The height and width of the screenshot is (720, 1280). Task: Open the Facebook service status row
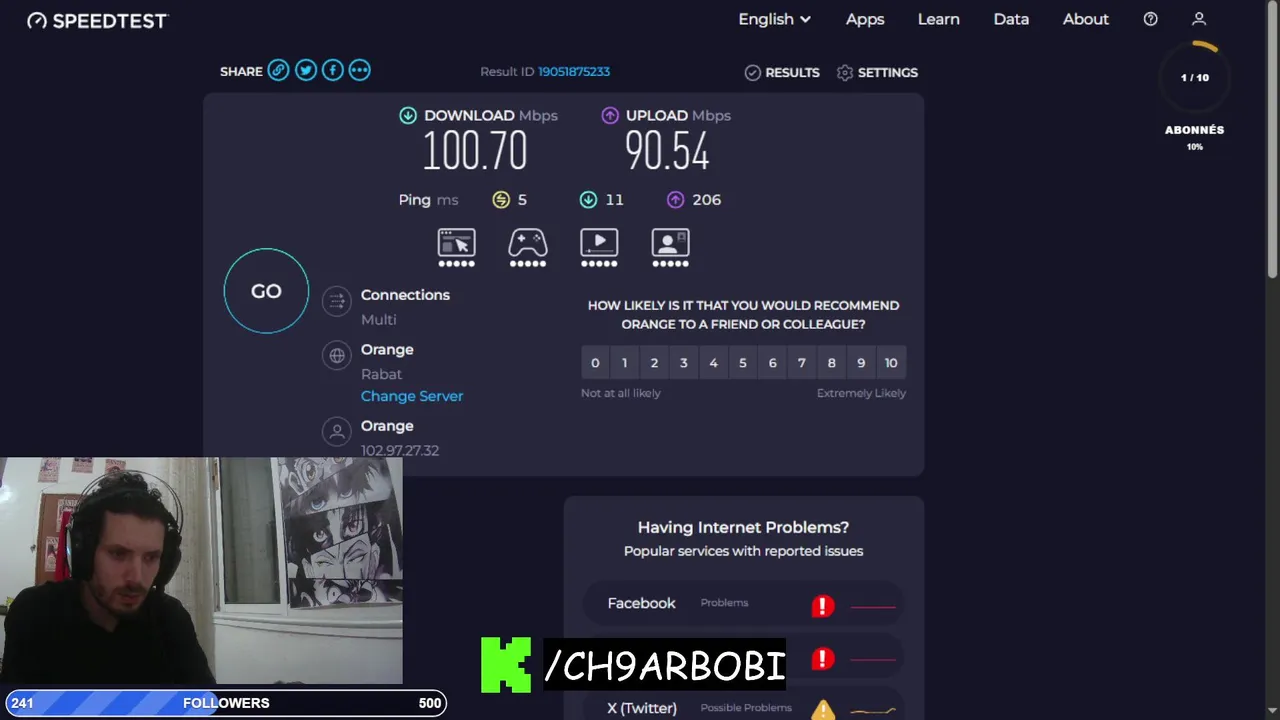click(x=743, y=603)
